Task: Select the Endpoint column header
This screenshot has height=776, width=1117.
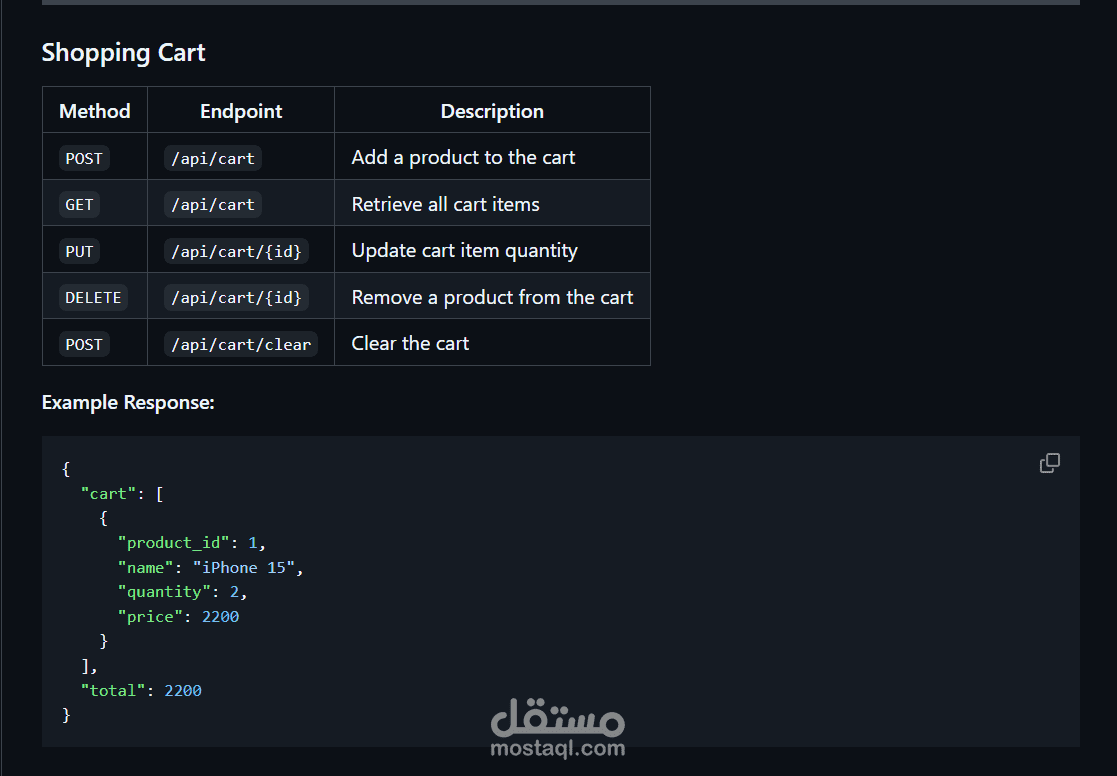Action: [241, 111]
